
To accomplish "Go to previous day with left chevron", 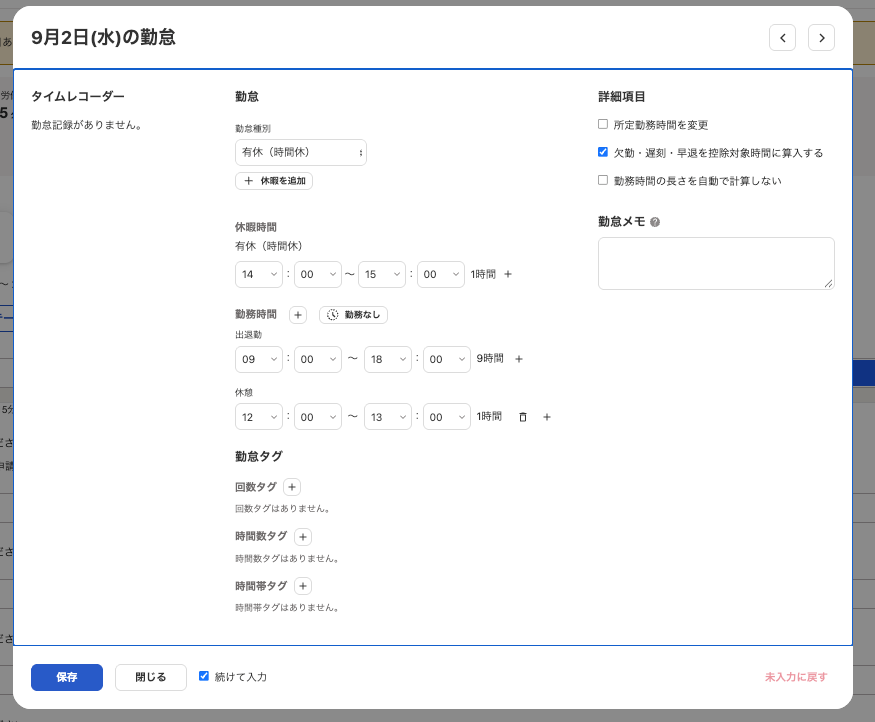I will pos(782,38).
